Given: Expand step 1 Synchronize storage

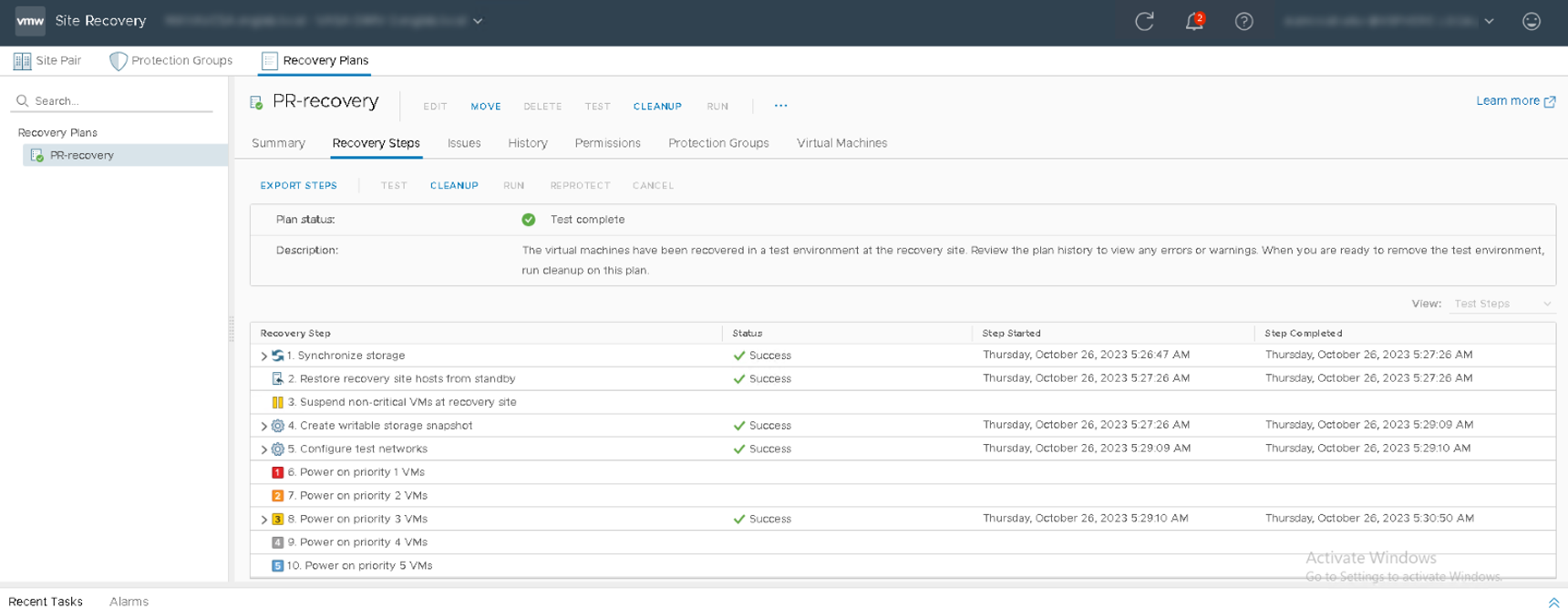Looking at the screenshot, I should (264, 356).
